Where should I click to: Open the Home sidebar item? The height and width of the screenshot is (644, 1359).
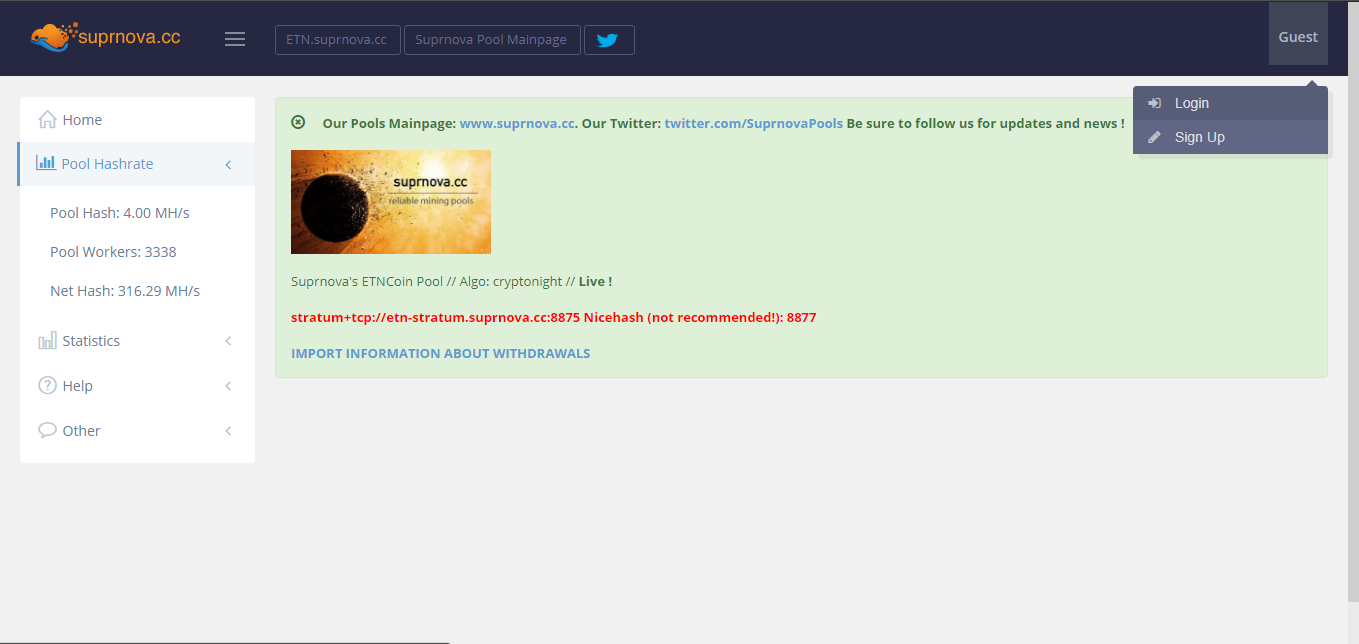(137, 120)
